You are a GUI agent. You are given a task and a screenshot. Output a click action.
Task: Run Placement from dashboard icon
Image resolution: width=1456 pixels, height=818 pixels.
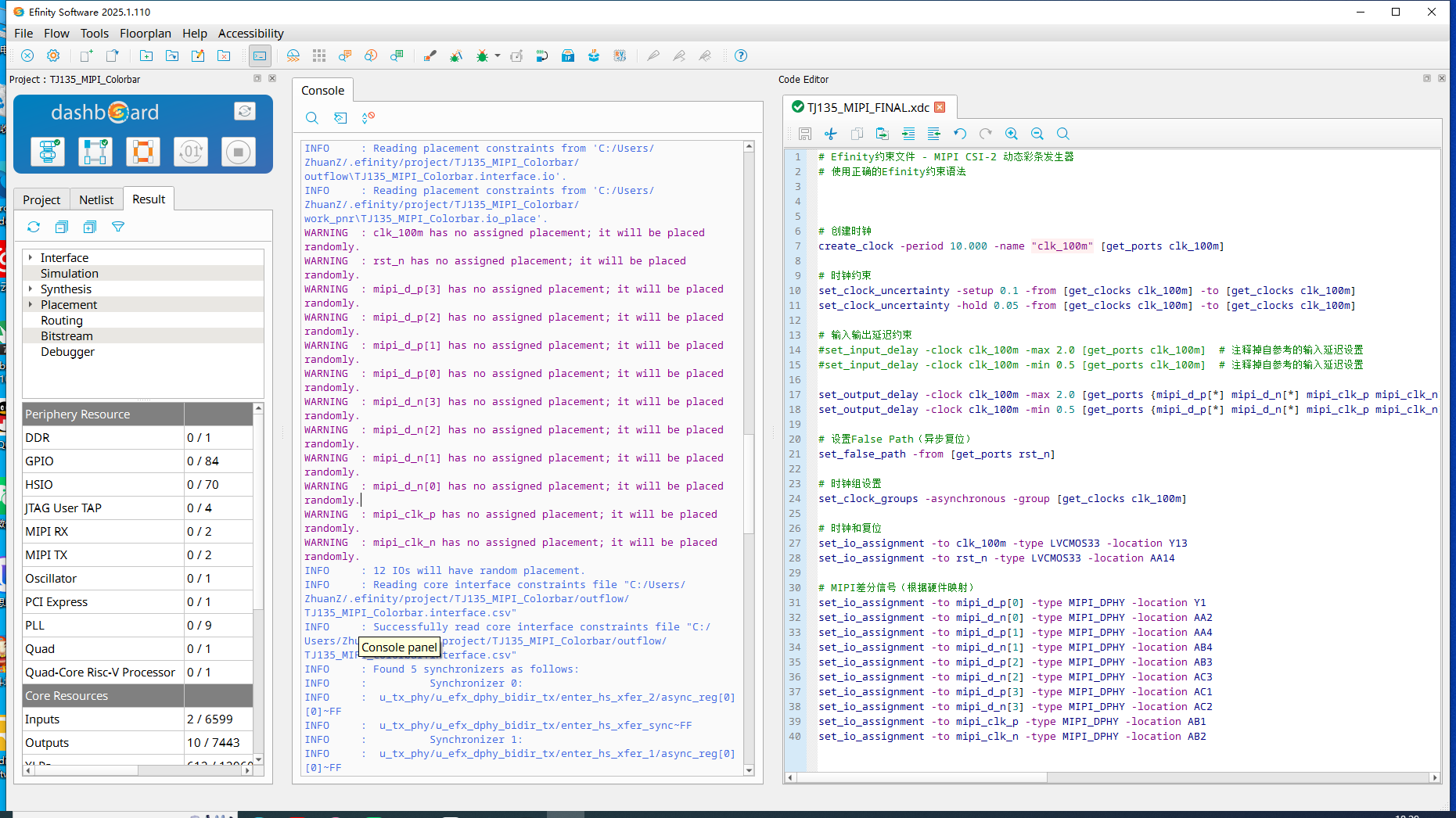[x=95, y=151]
